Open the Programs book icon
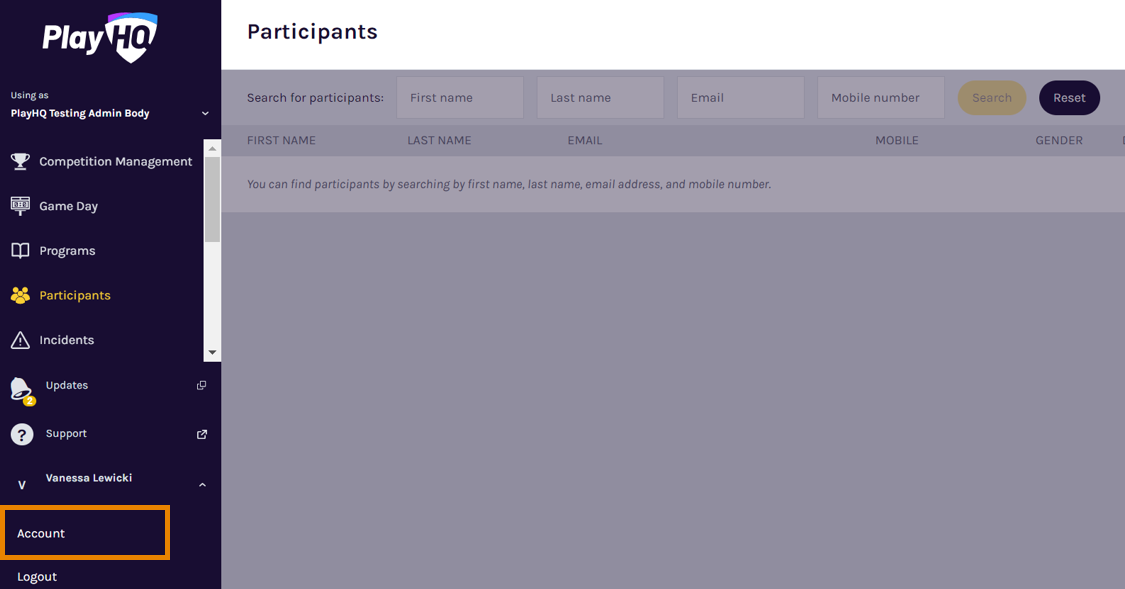The width and height of the screenshot is (1125, 589). coord(20,250)
